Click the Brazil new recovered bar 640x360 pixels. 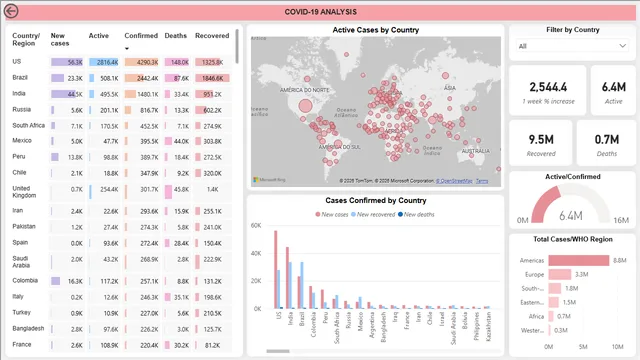point(302,285)
